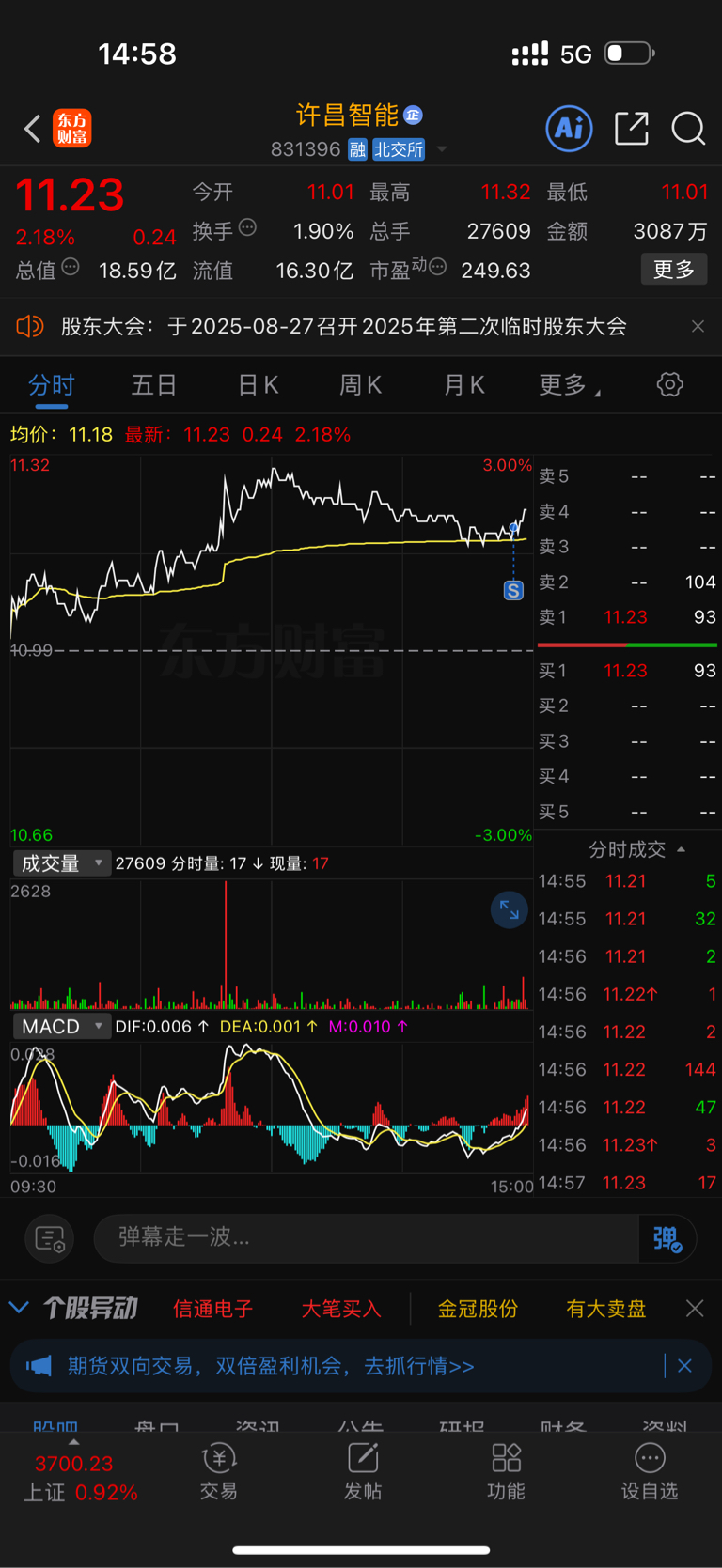Screen dimensions: 722x1568
Task: Switch to the 周K tab
Action: click(360, 384)
